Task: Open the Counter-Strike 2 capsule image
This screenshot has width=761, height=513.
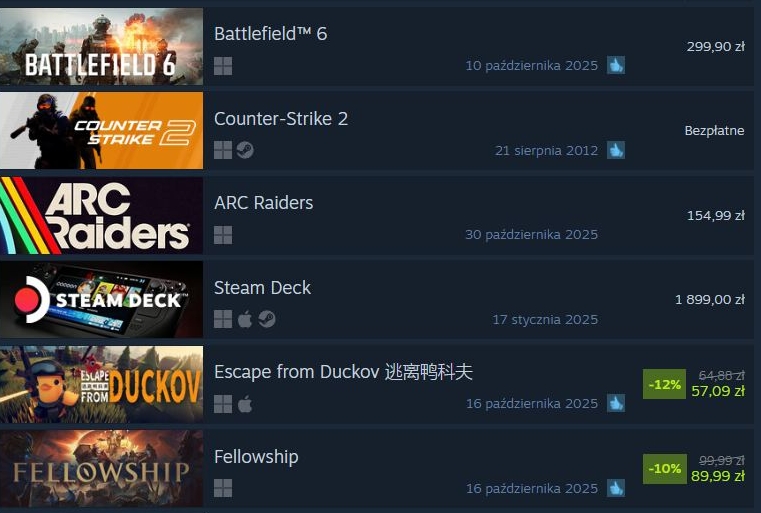Action: coord(101,131)
